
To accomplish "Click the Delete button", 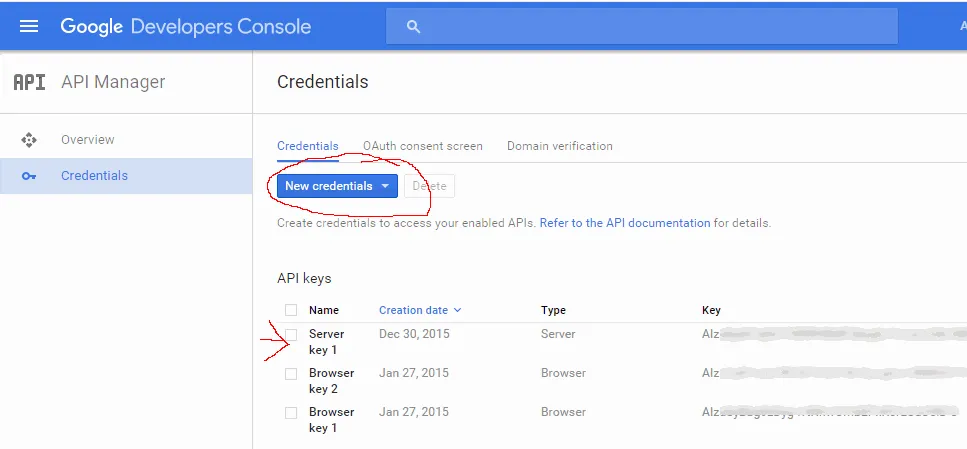I will point(430,186).
